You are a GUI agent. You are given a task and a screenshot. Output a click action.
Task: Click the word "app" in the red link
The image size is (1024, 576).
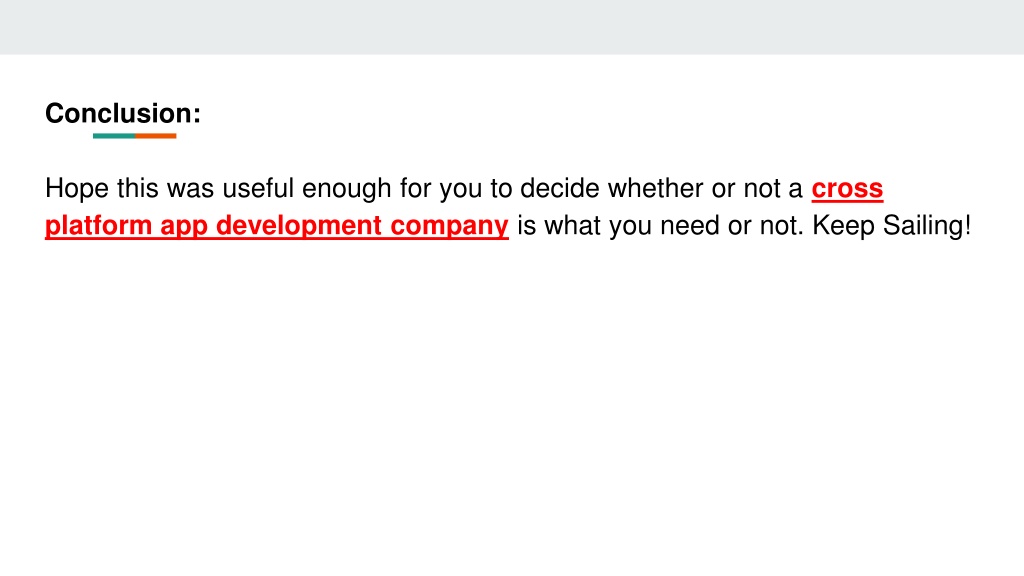coord(184,226)
